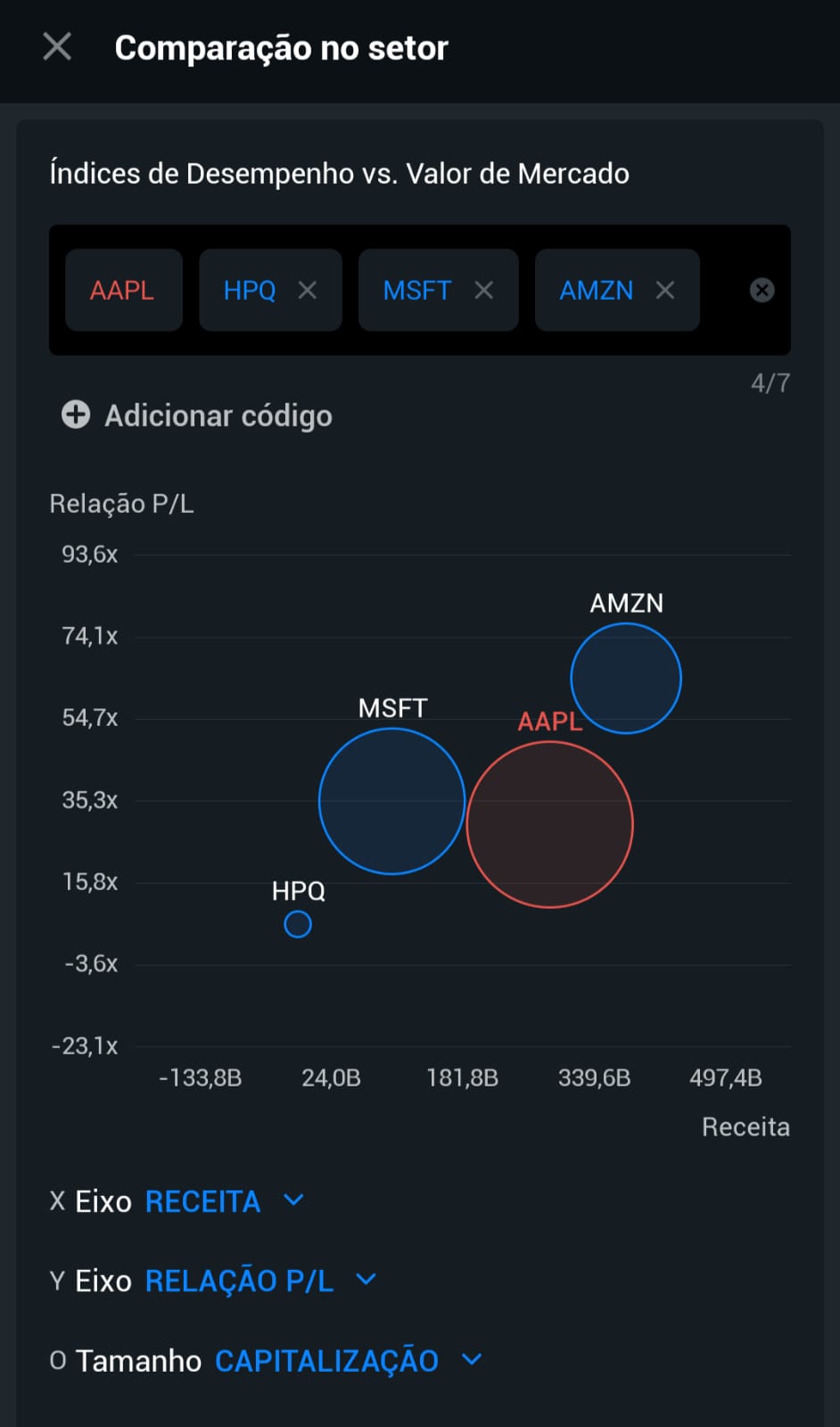
Task: Tap the chevron beside RECEITA
Action: click(x=293, y=1200)
